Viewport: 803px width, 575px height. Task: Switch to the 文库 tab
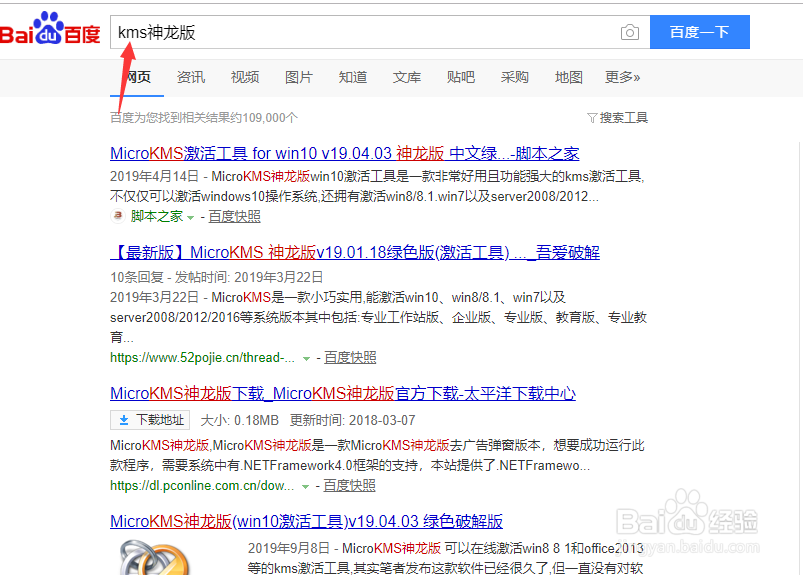[x=407, y=77]
